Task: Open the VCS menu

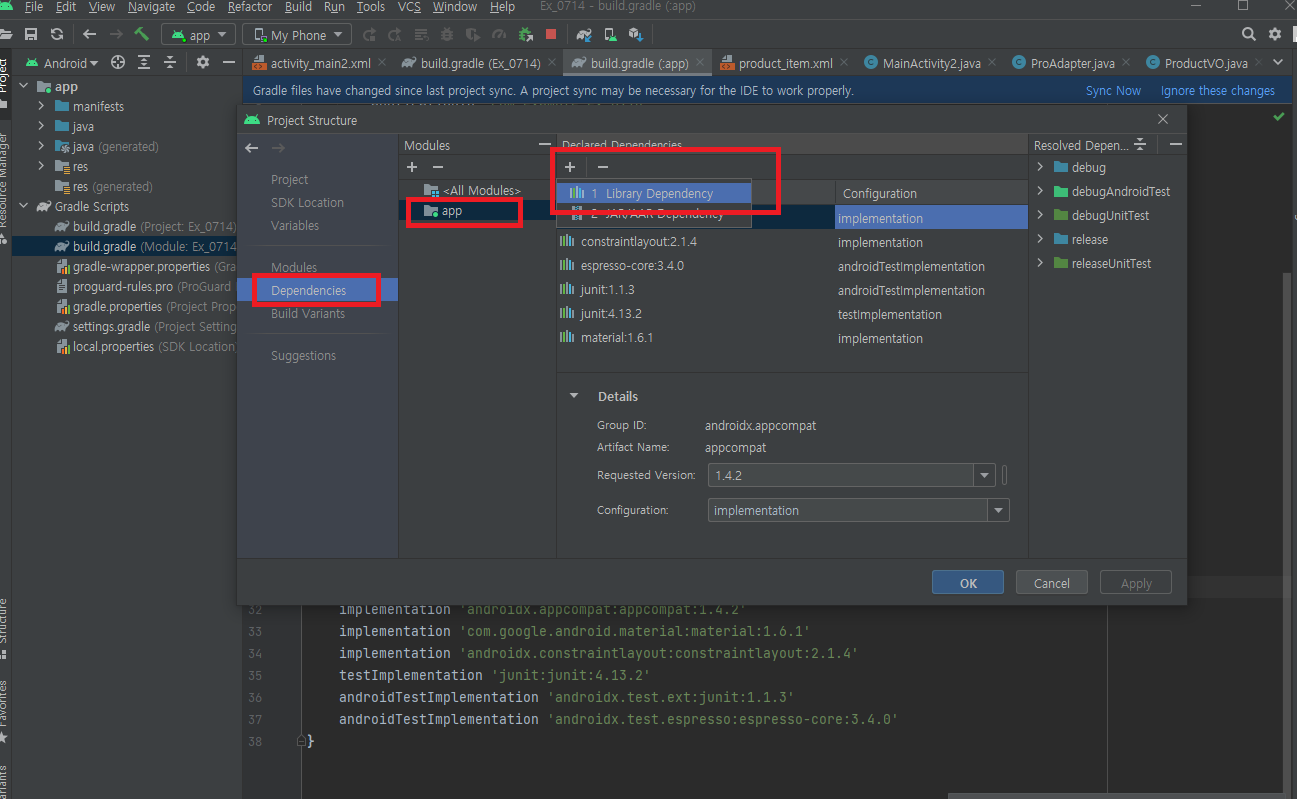Action: click(409, 7)
